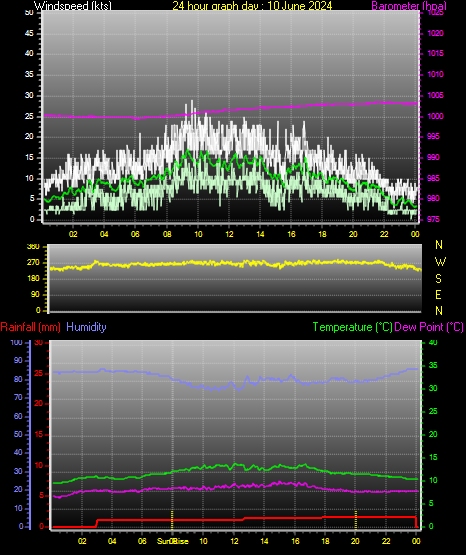
Task: Click the yellow wind direction line
Action: pyautogui.click(x=235, y=264)
